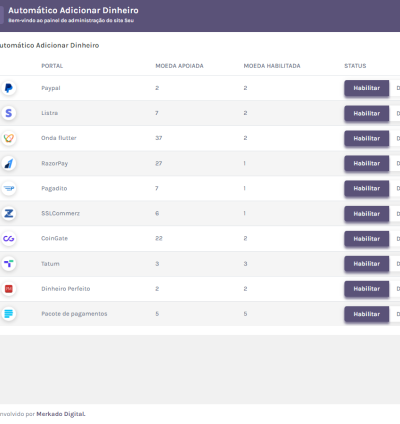Select the Pagadito portal name

[x=54, y=188]
